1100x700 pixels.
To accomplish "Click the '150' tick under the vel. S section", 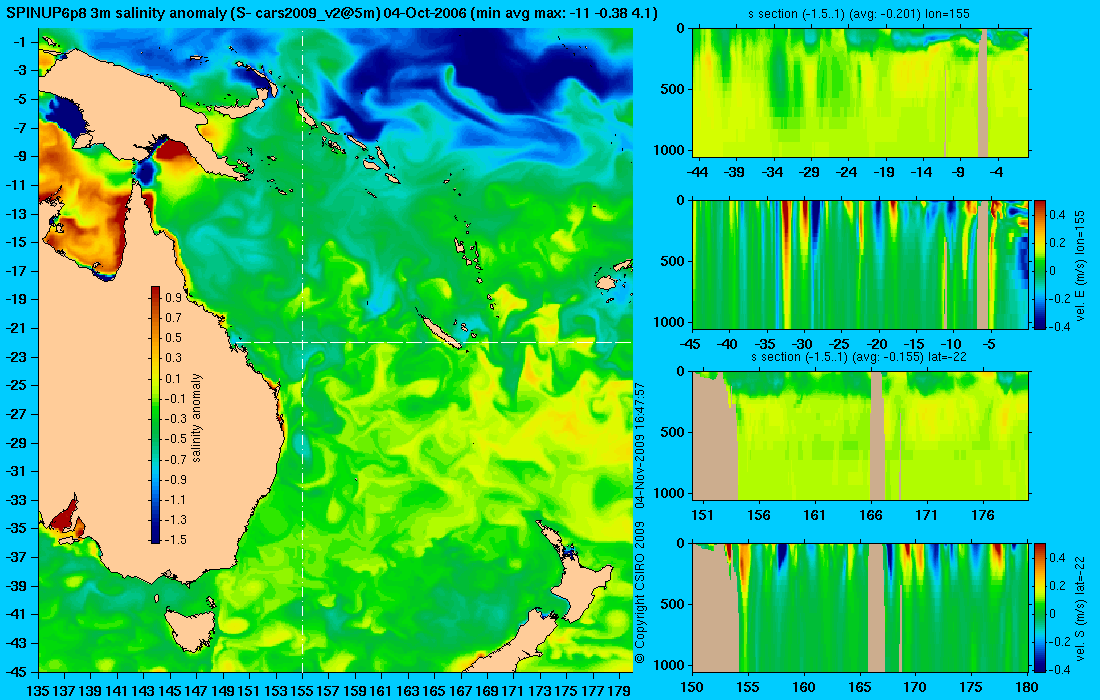I will tap(692, 687).
